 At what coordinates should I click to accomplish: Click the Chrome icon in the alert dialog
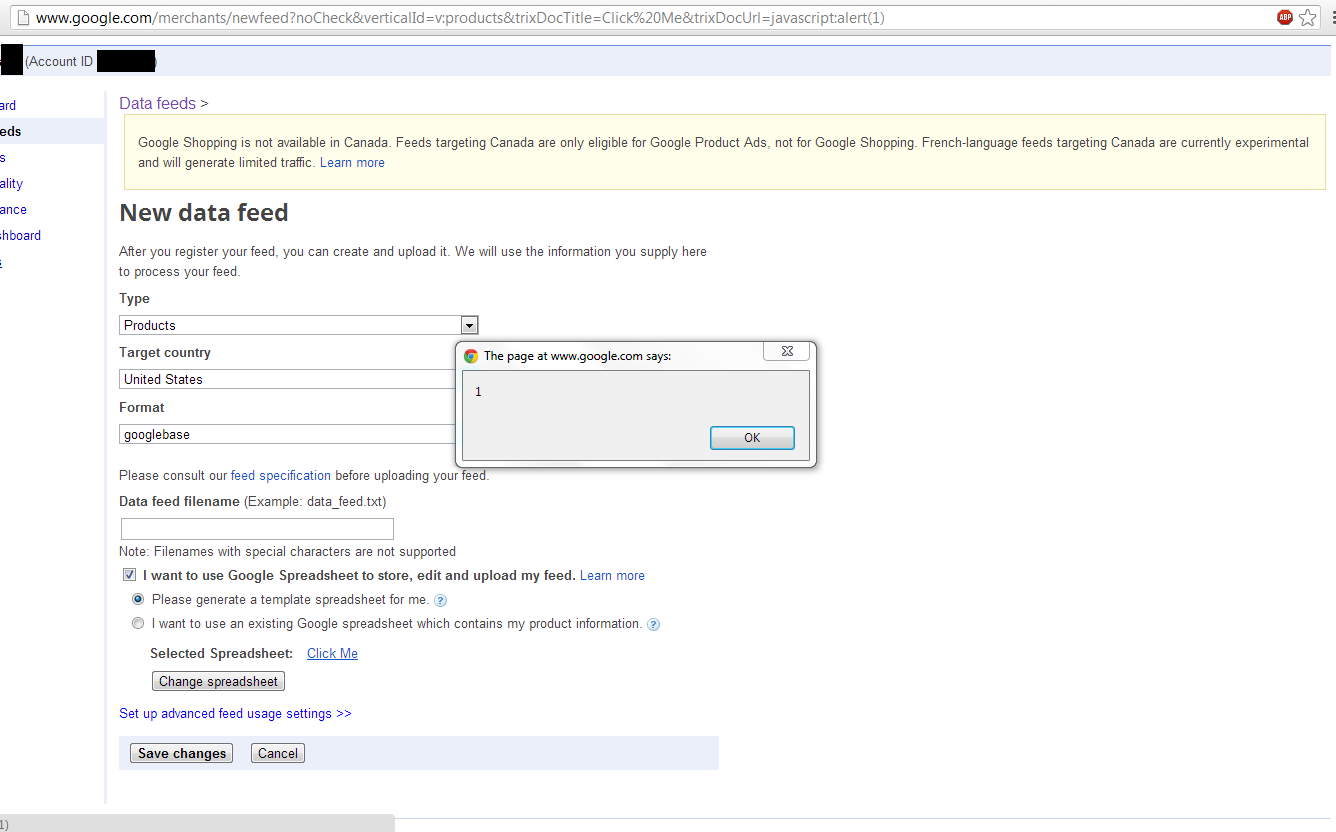click(x=471, y=355)
